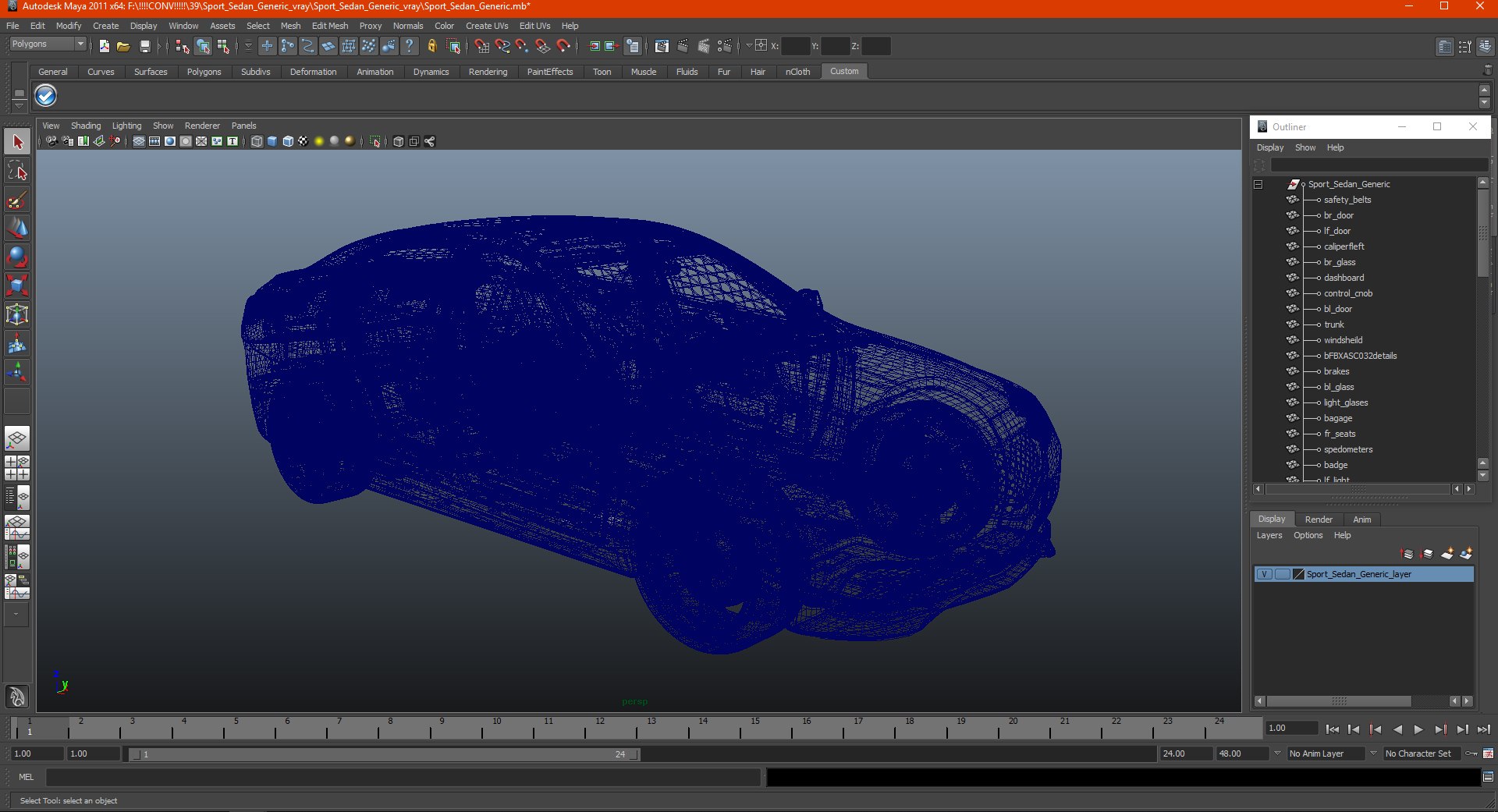Toggle snap to curves magnet
Viewport: 1498px width, 812px height.
pyautogui.click(x=502, y=47)
